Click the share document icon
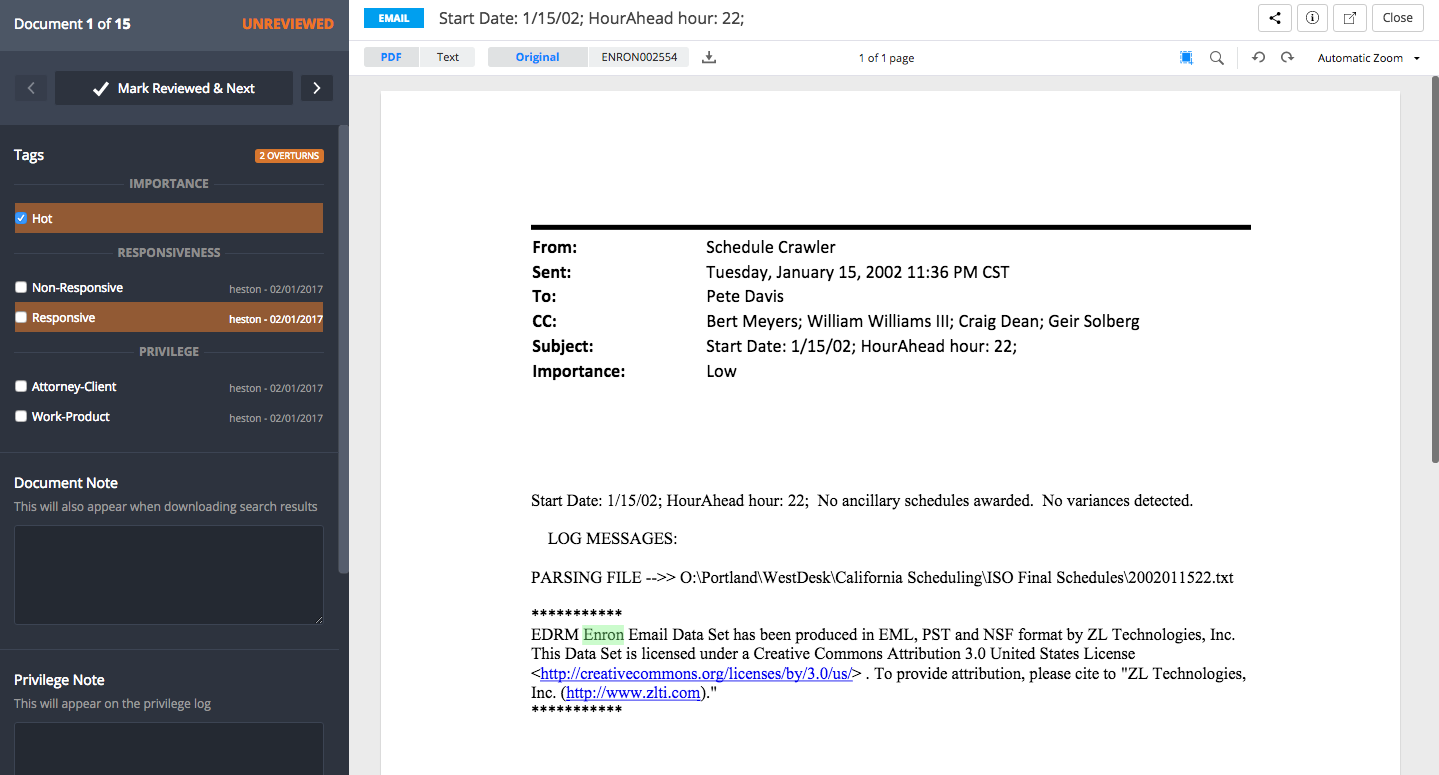The height and width of the screenshot is (775, 1439). (x=1274, y=18)
